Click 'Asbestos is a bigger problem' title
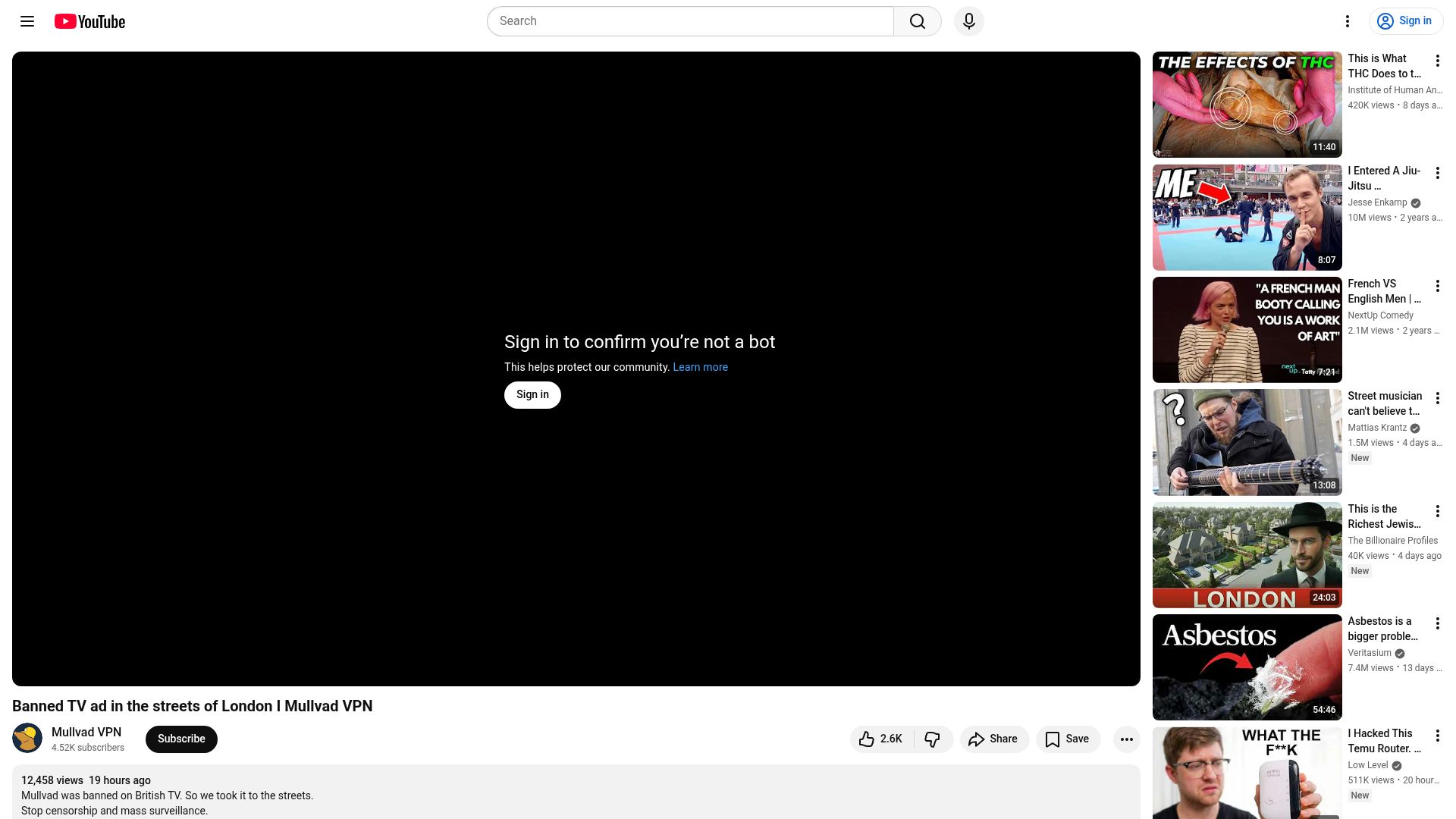Image resolution: width=1456 pixels, height=819 pixels. [x=1382, y=629]
